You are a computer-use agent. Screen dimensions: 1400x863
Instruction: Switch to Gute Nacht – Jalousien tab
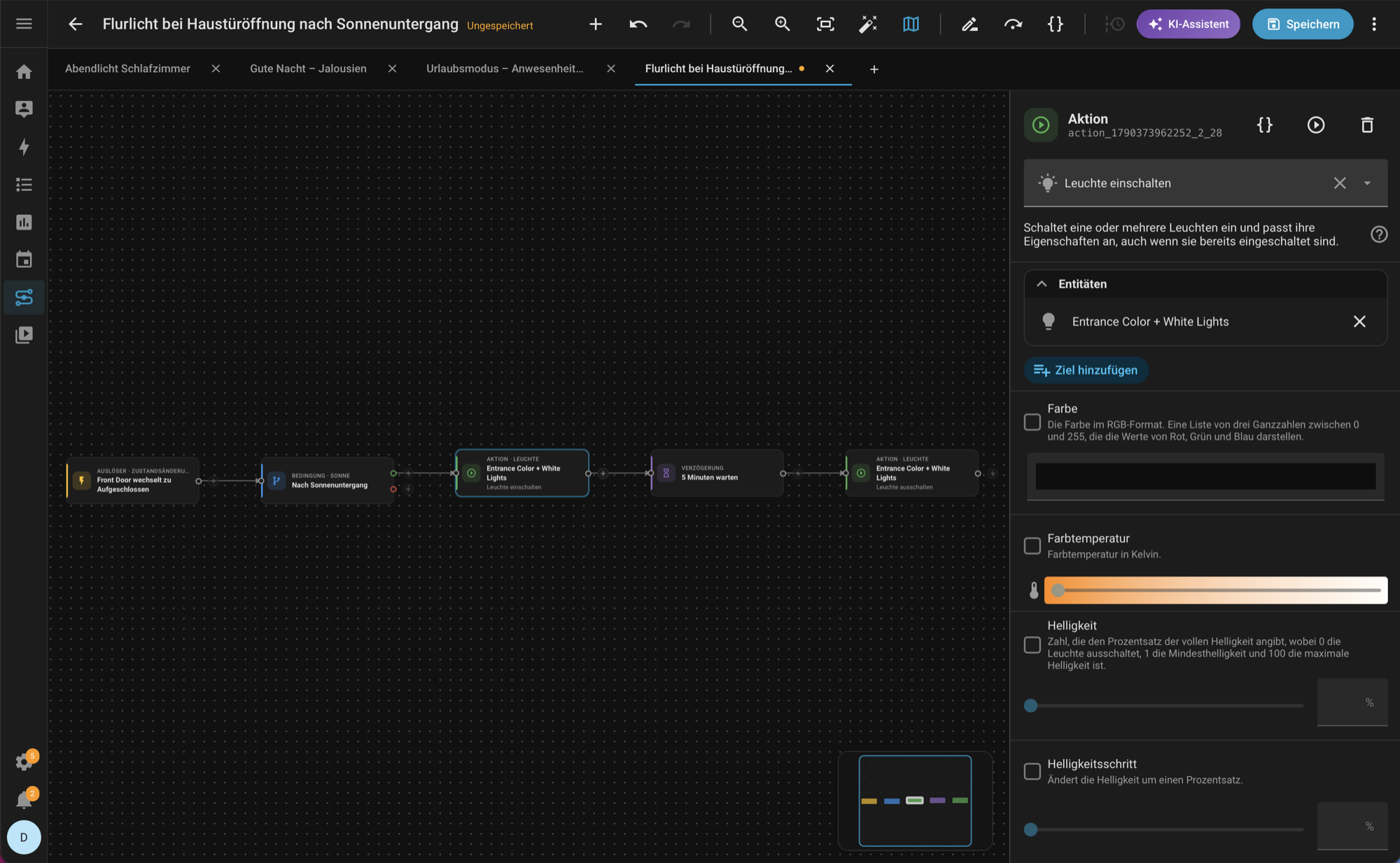pyautogui.click(x=308, y=69)
